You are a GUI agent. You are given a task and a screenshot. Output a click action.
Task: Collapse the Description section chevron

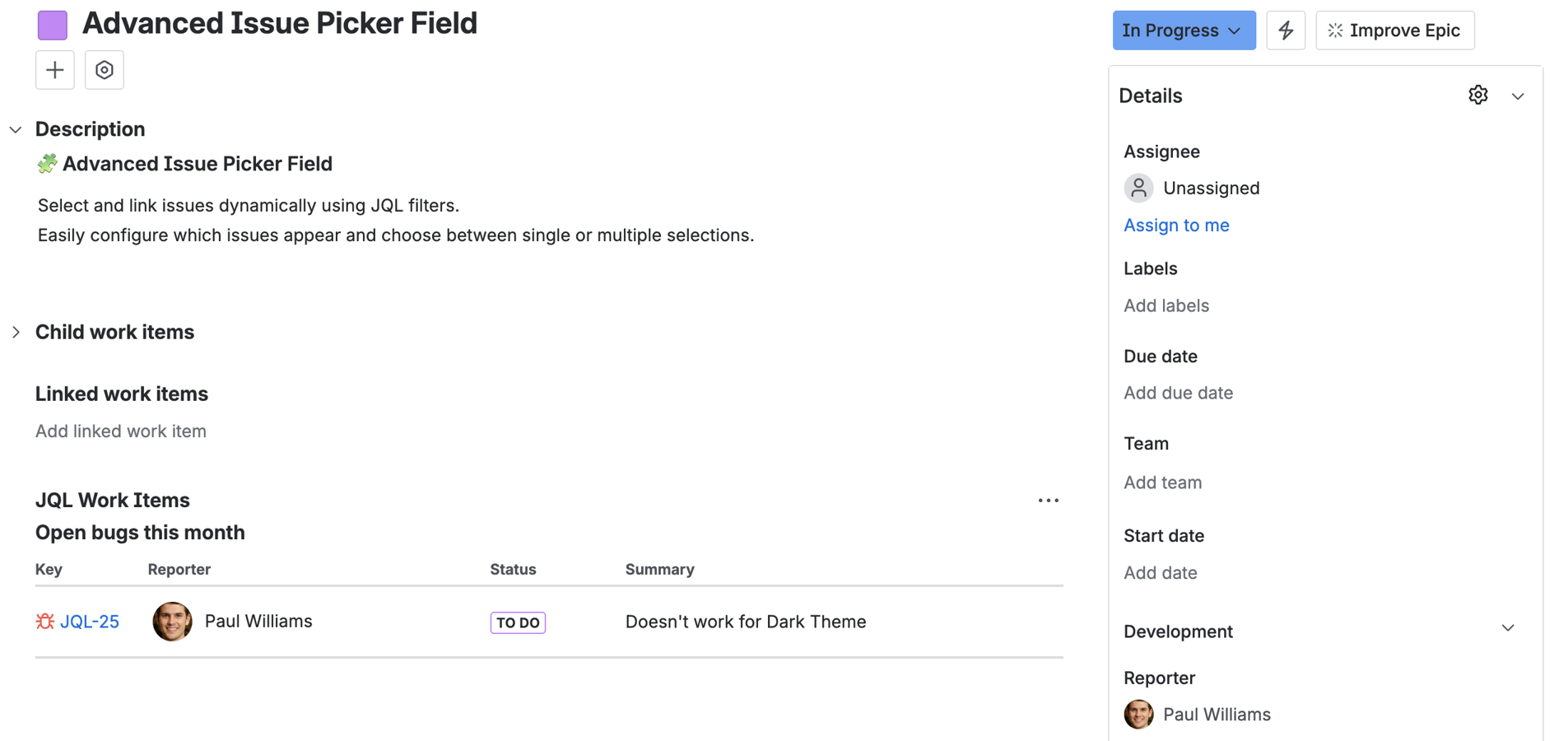click(x=16, y=129)
